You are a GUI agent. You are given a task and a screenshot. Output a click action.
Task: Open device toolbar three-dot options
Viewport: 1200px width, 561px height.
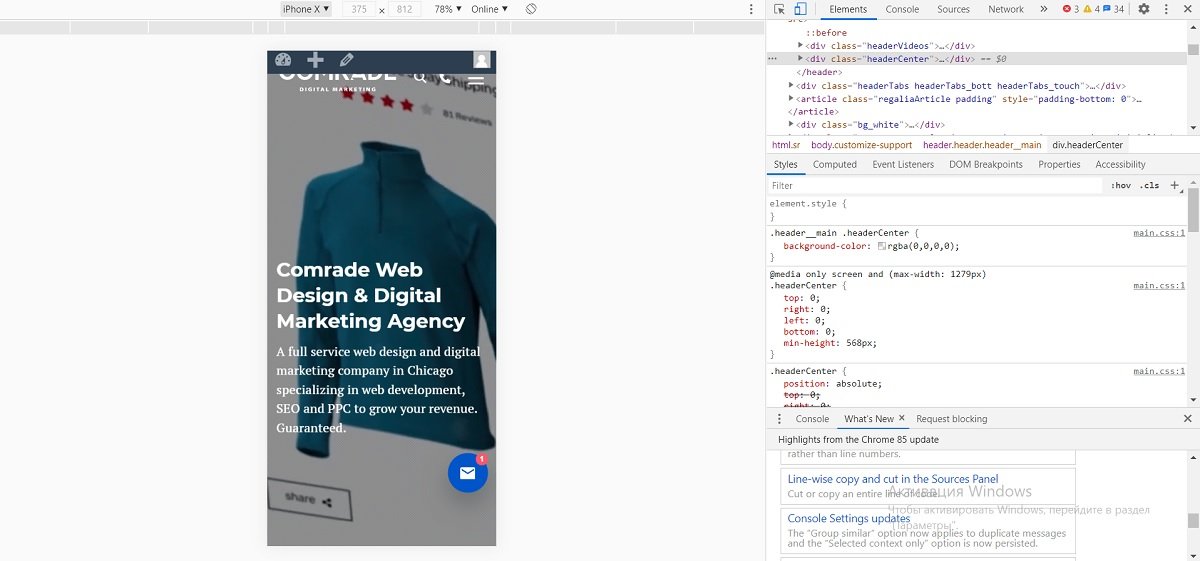point(752,9)
